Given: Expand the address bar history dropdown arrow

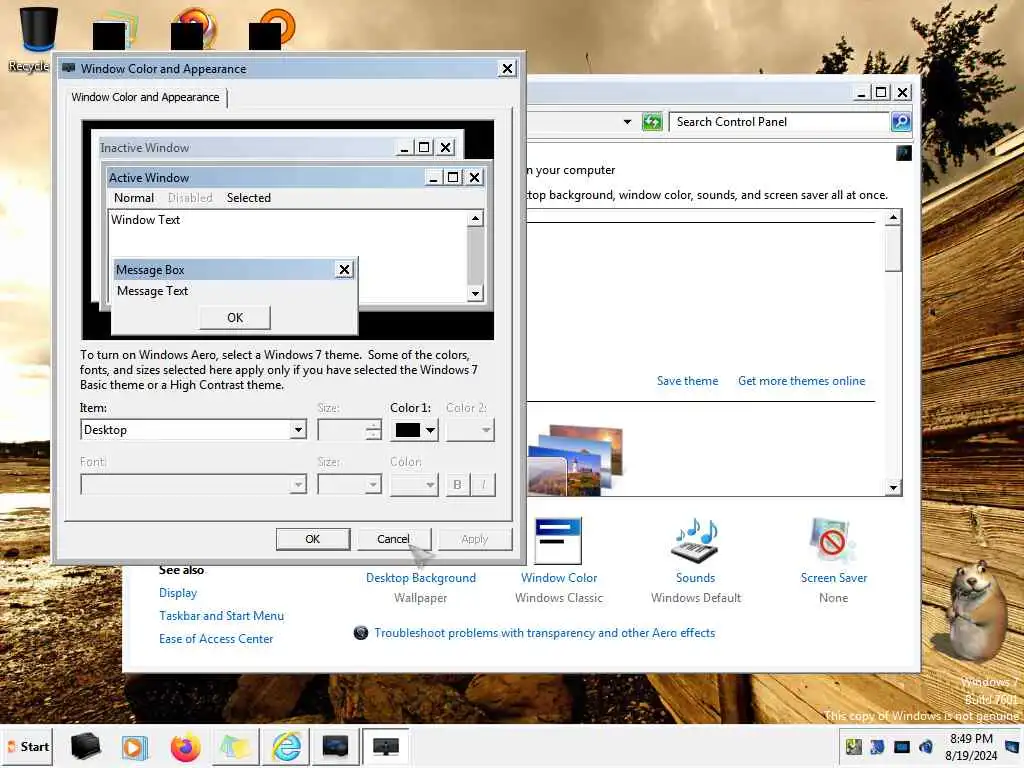Looking at the screenshot, I should point(628,121).
